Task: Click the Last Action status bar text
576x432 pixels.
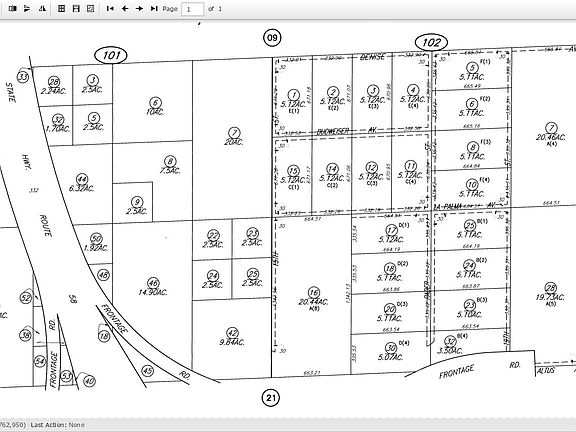Action: [x=57, y=425]
